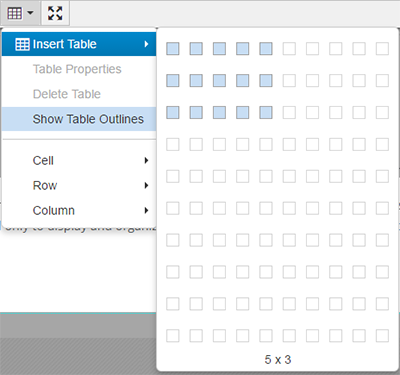Image resolution: width=400 pixels, height=375 pixels.
Task: Toggle fullscreen editor mode icon
Action: [55, 13]
